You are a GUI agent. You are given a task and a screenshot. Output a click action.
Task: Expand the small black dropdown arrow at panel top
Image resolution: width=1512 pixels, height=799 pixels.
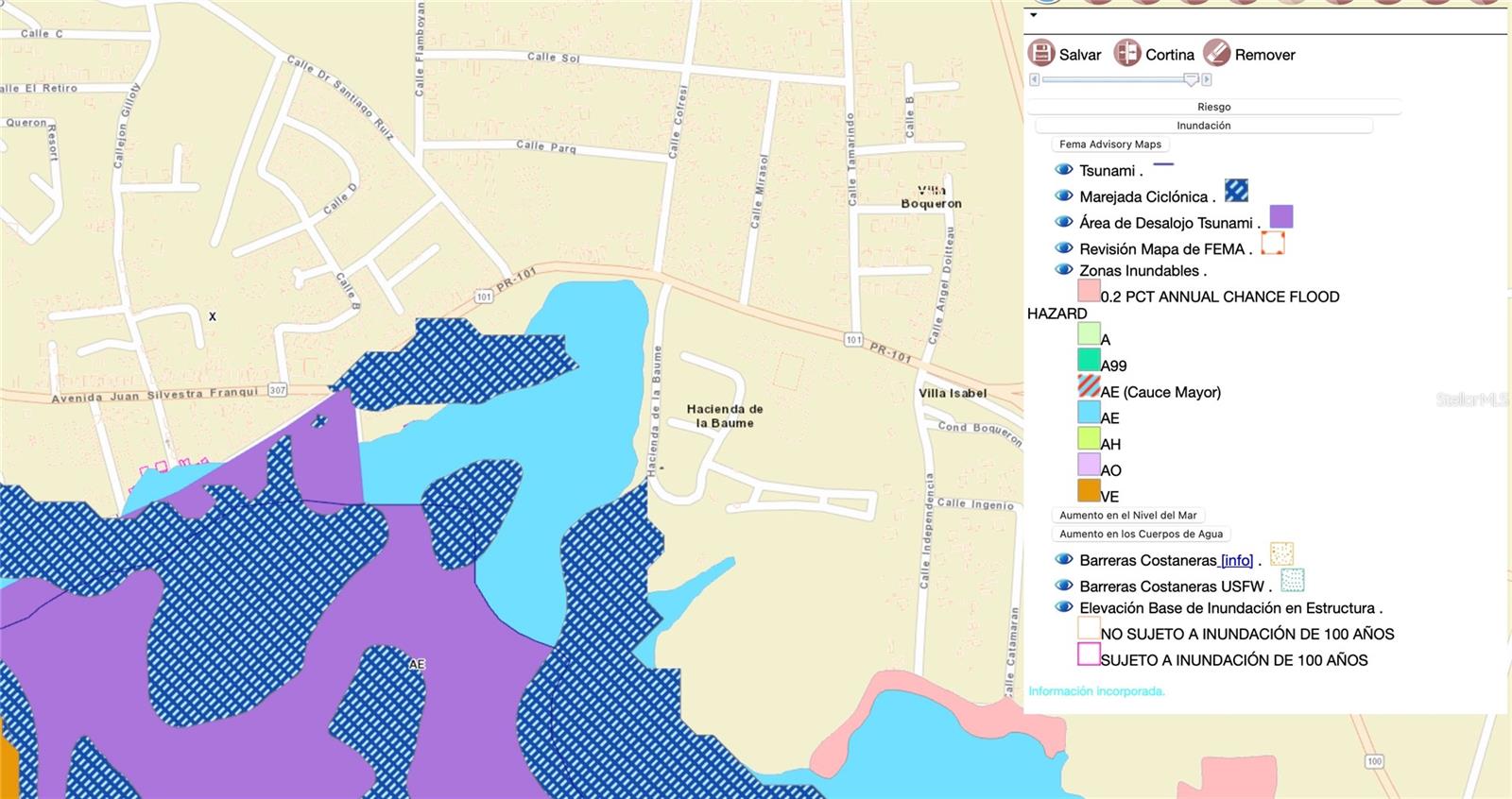(x=1033, y=15)
